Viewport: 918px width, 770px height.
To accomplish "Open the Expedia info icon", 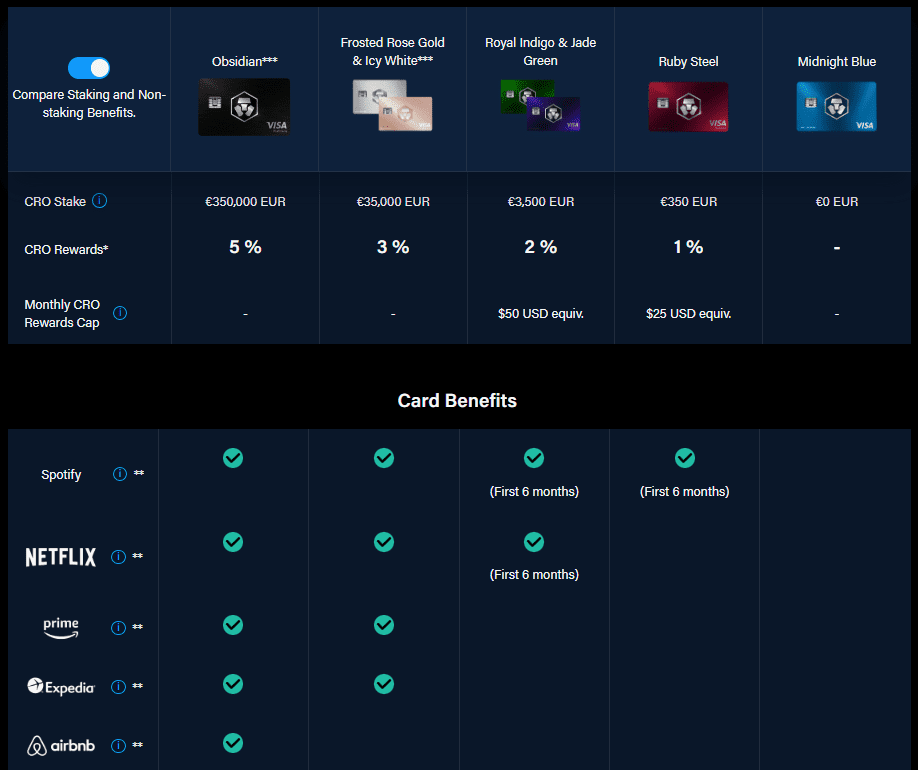I will tap(118, 687).
